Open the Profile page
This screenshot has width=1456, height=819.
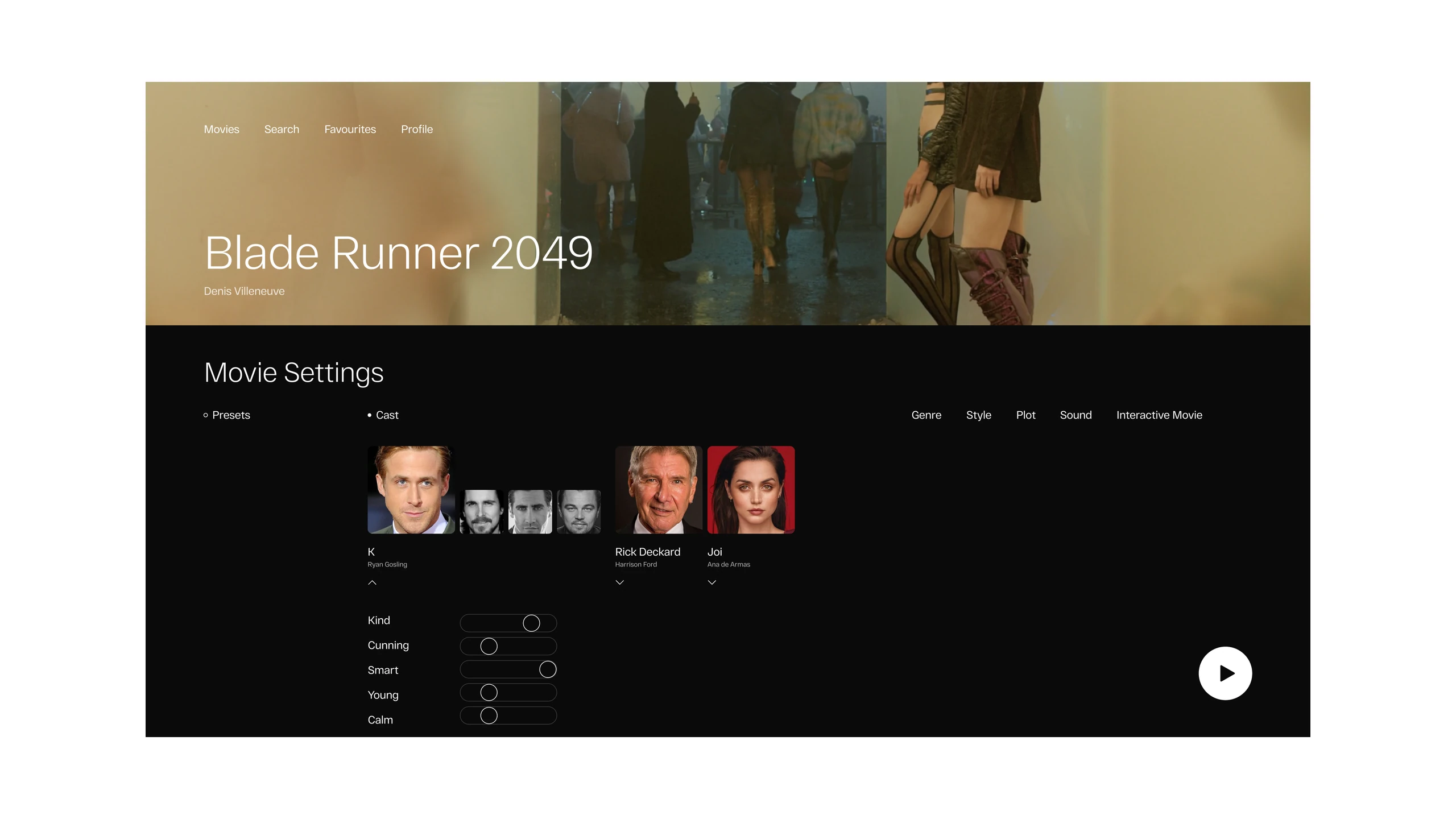click(x=417, y=130)
